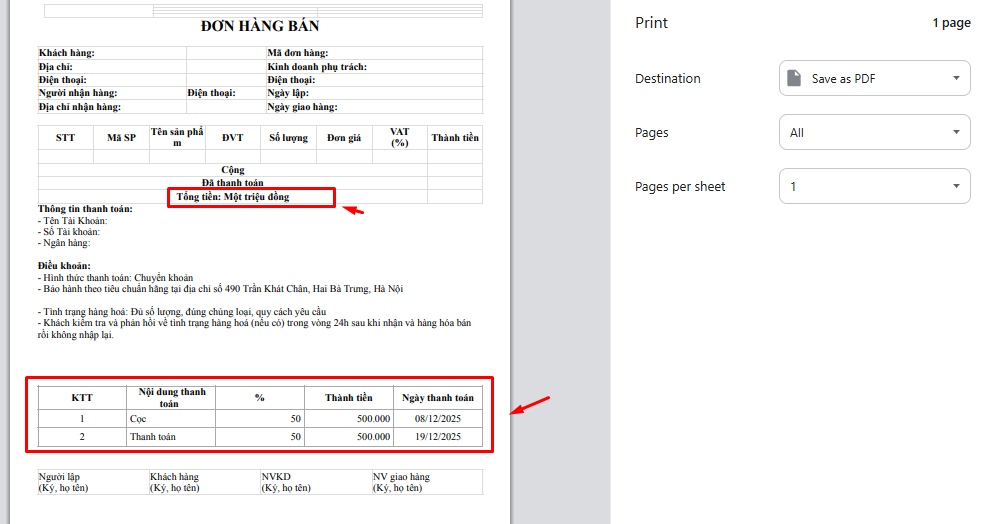Click the 19/12/2025 payment date
982x524 pixels.
coord(437,437)
